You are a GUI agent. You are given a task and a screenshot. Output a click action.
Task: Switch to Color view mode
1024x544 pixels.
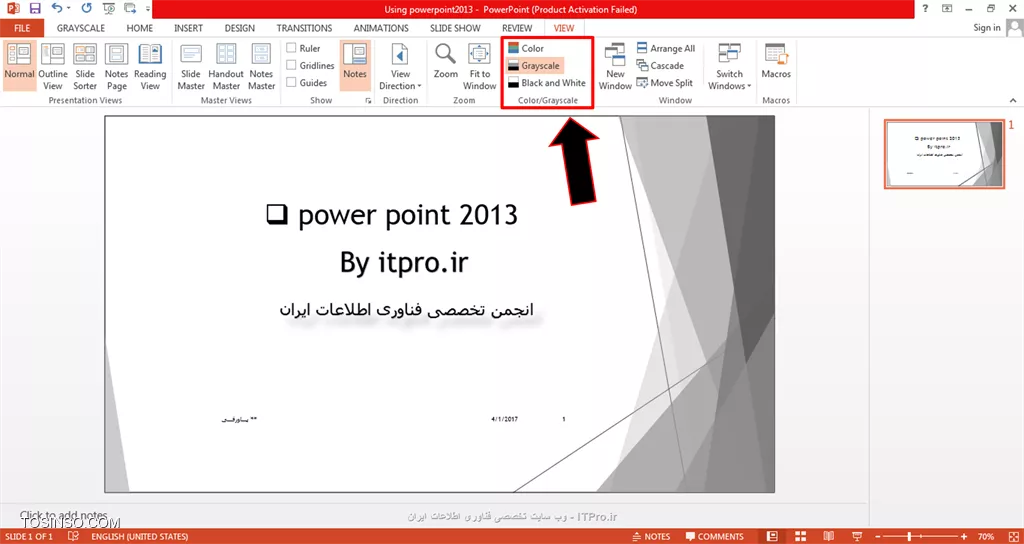point(526,48)
